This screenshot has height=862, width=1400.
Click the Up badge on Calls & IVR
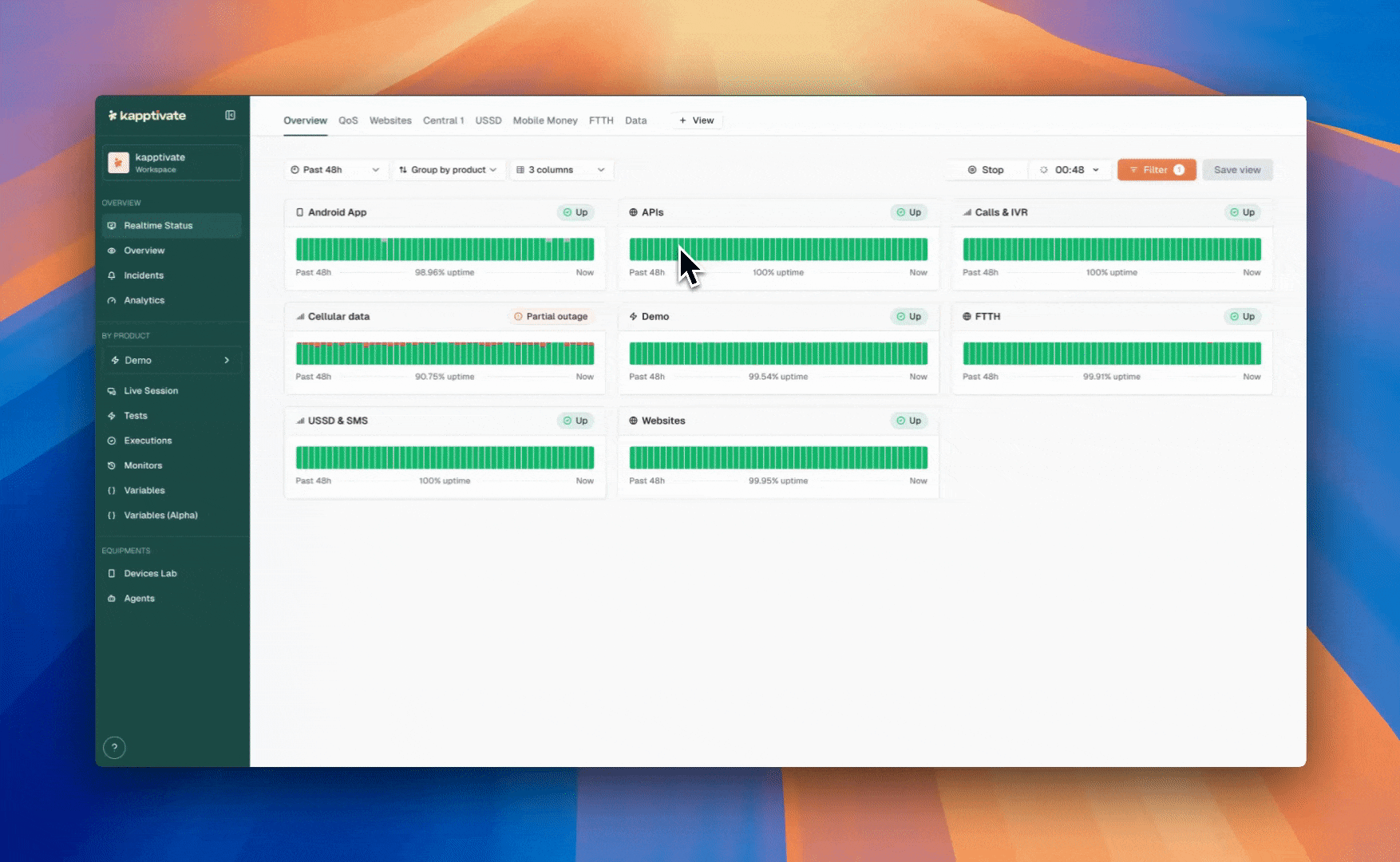click(x=1243, y=212)
